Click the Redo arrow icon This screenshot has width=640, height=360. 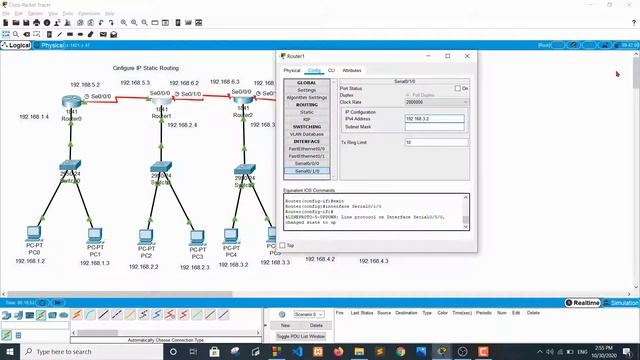tap(111, 23)
